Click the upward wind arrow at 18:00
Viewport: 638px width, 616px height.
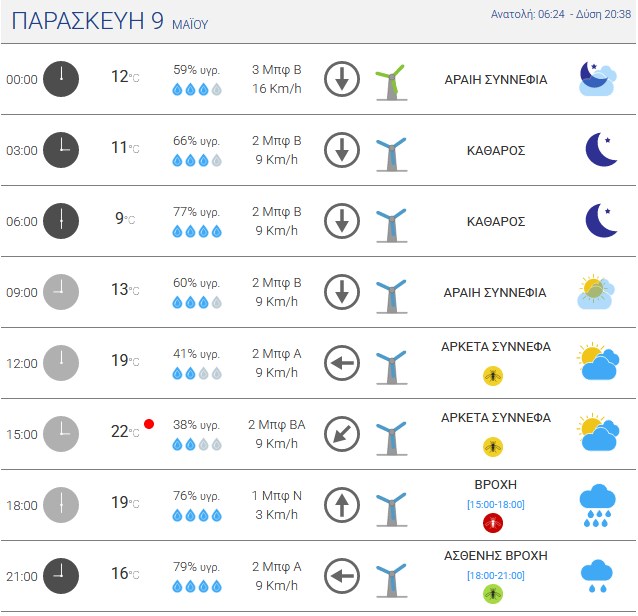click(342, 505)
